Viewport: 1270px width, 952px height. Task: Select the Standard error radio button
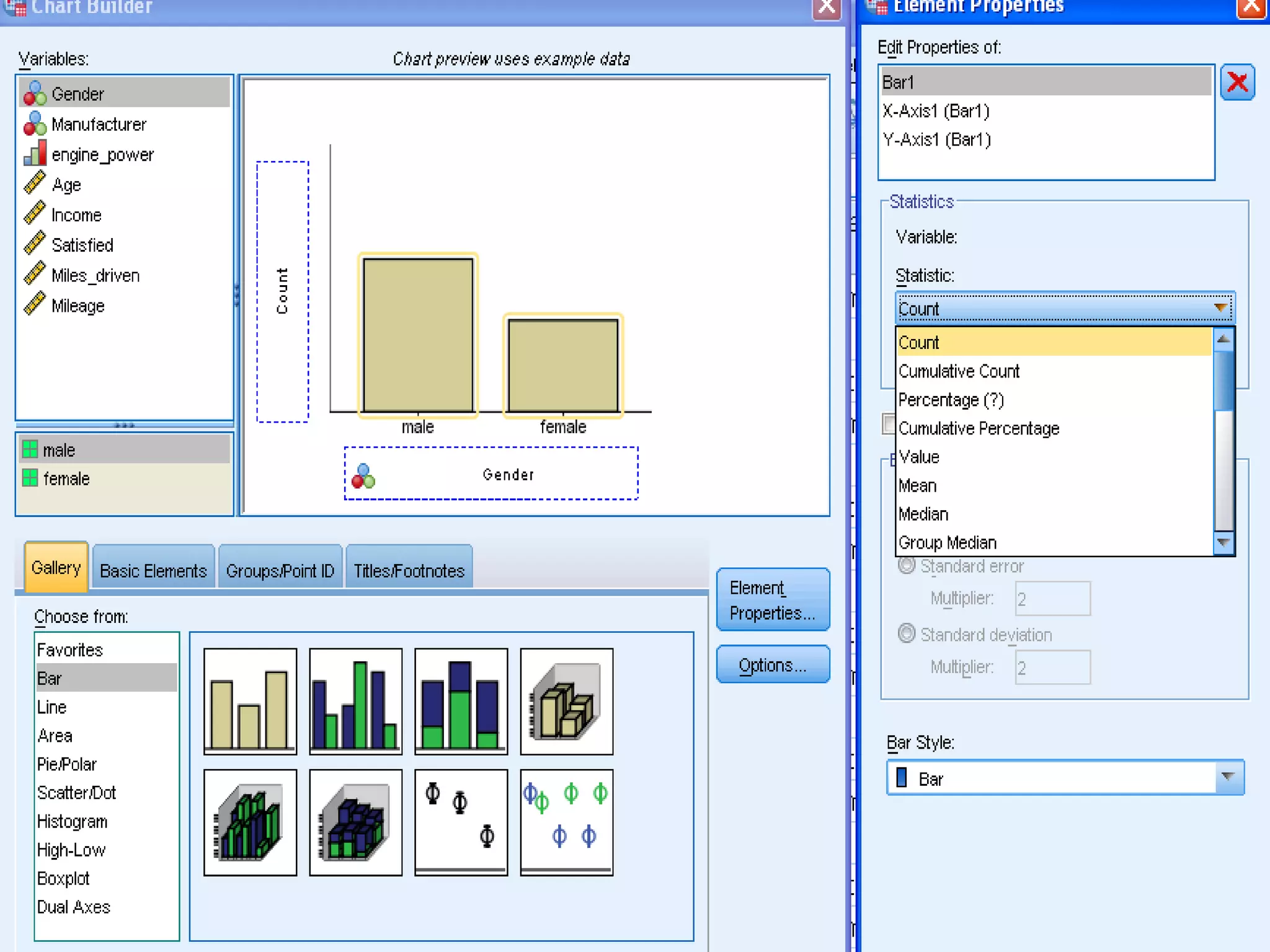[907, 565]
